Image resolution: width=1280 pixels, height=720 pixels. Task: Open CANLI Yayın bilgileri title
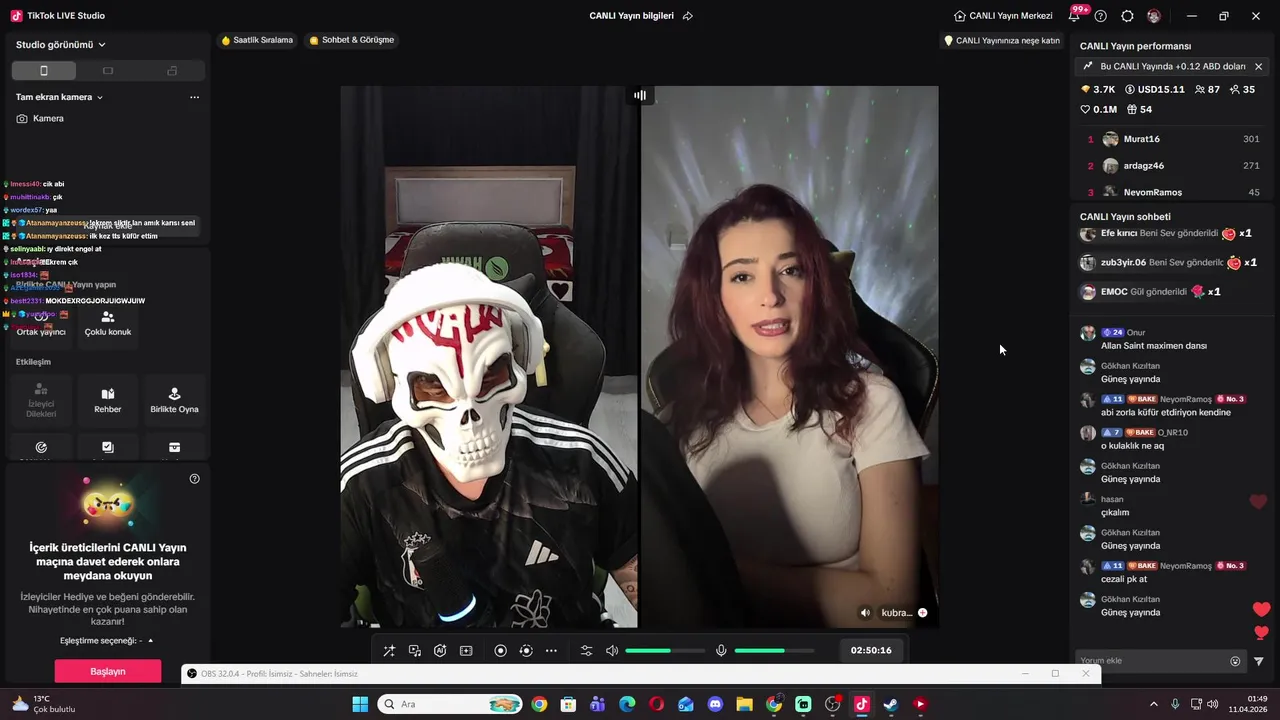pyautogui.click(x=631, y=16)
